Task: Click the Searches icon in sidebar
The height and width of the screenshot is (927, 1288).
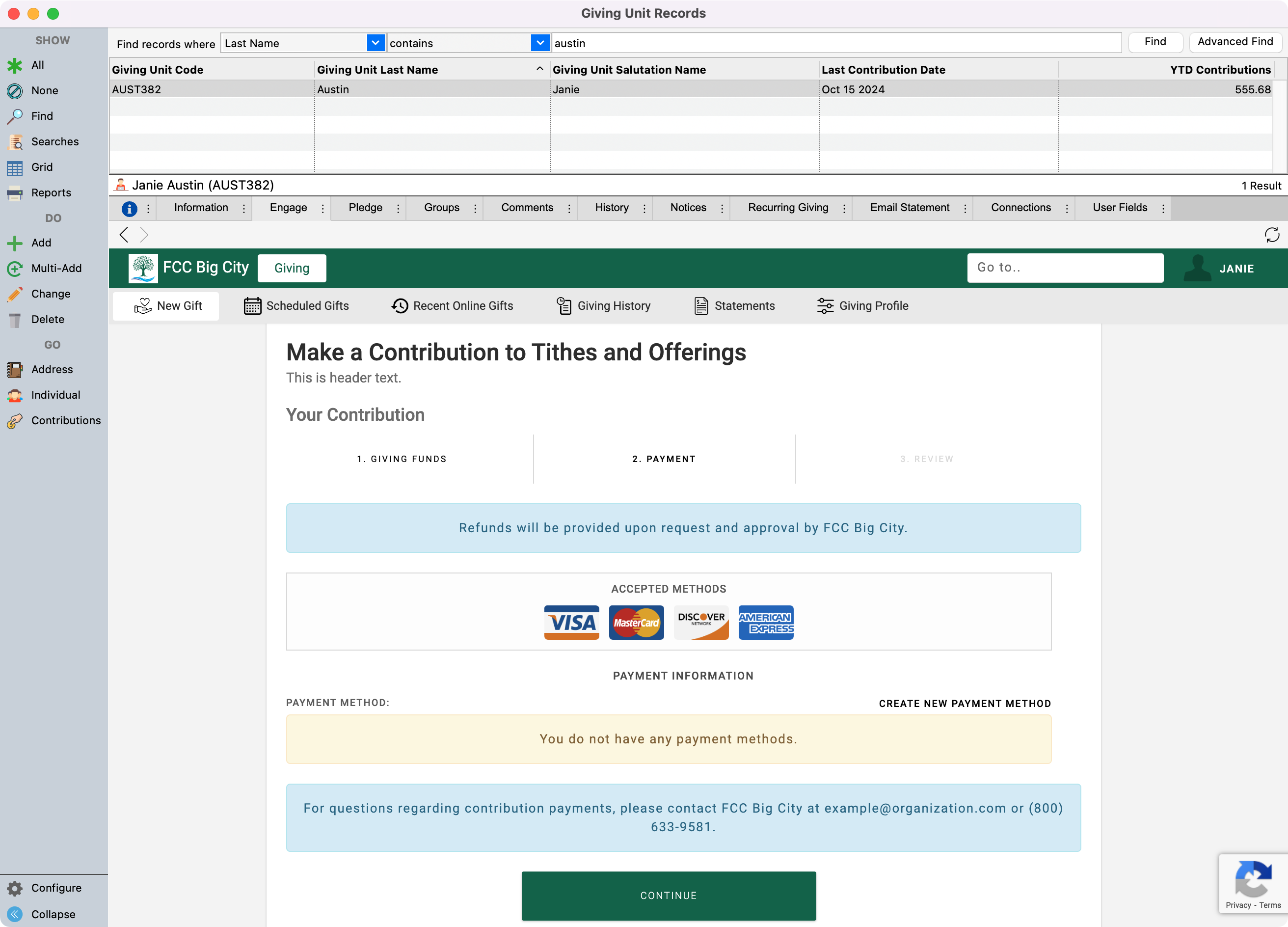Action: (x=15, y=141)
